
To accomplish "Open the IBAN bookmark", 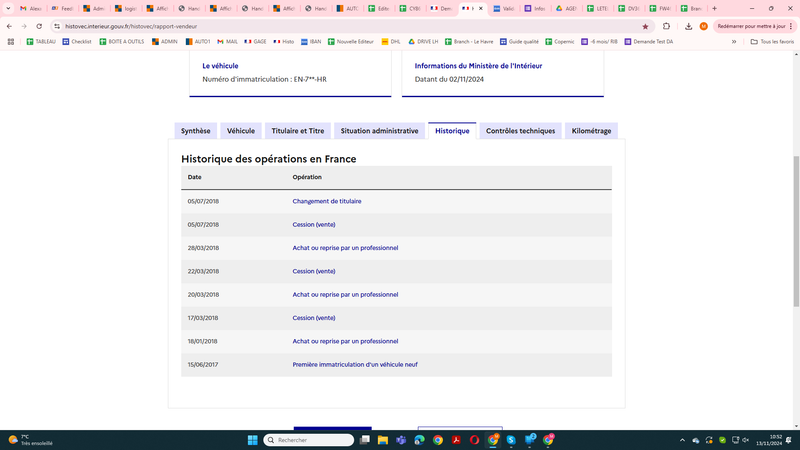I will [x=311, y=42].
